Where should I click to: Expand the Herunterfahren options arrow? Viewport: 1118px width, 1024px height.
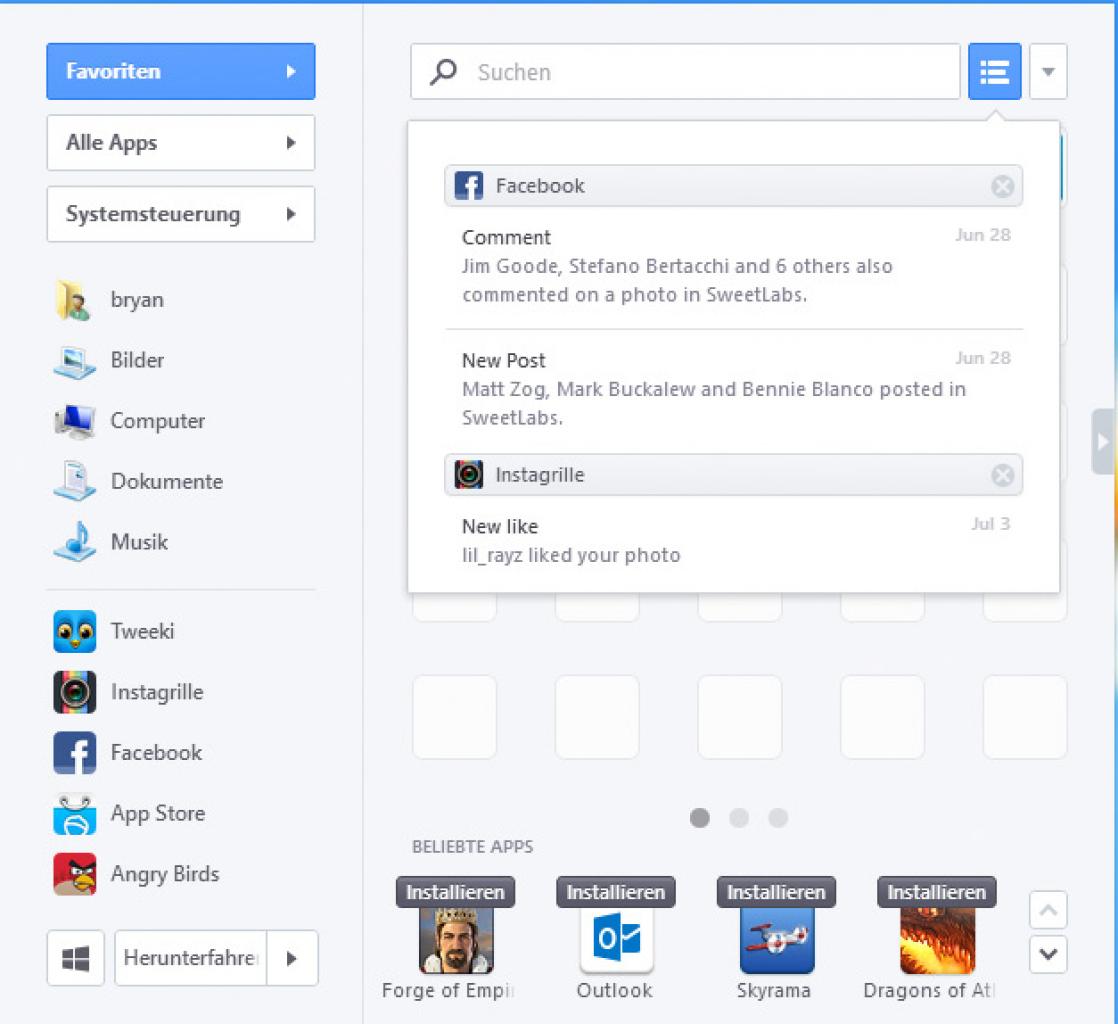pos(292,958)
